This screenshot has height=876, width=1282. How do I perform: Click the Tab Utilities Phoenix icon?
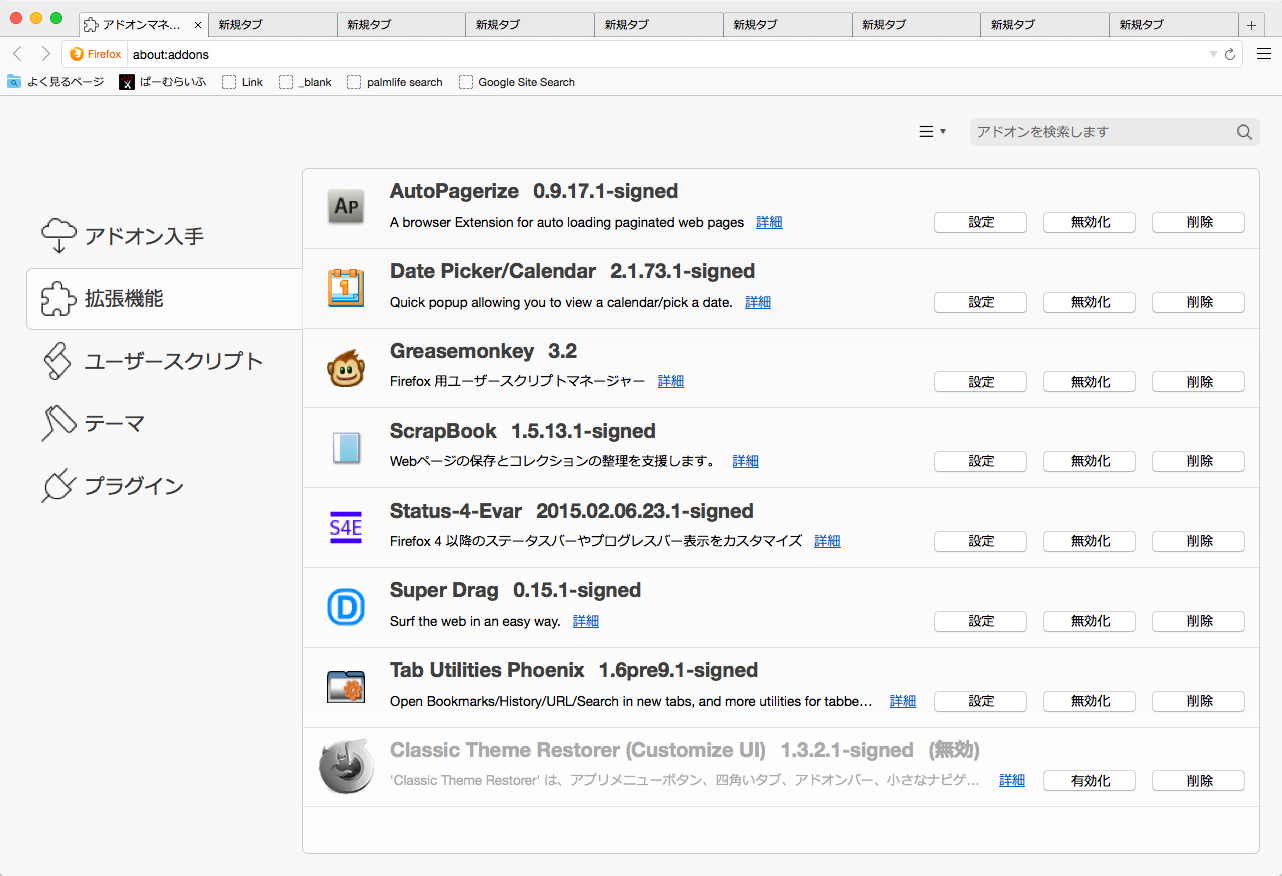click(x=346, y=687)
